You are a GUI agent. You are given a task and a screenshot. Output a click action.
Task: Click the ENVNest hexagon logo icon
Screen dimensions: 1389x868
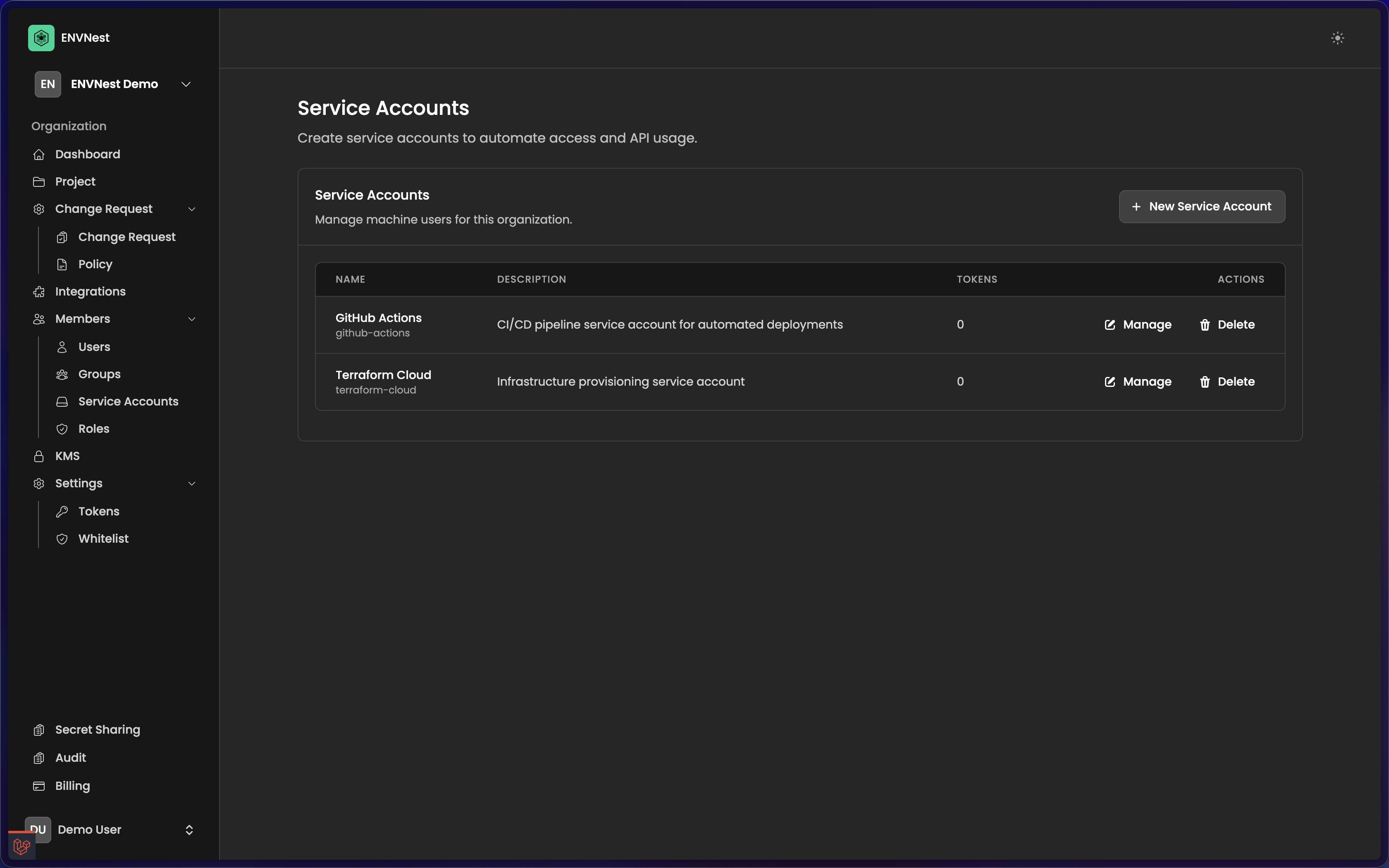[40, 37]
